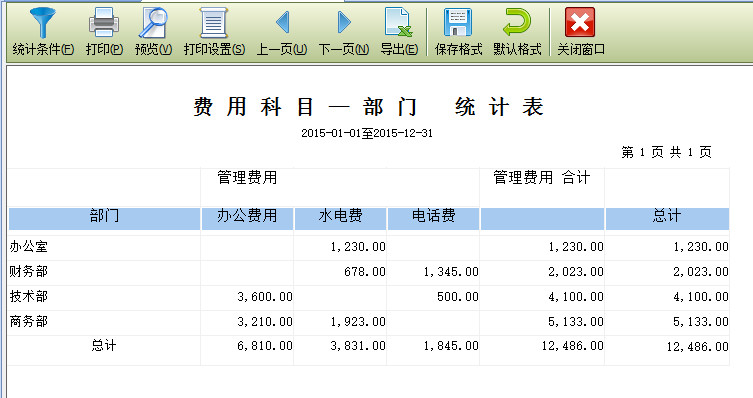Select the 财务部 row label

pyautogui.click(x=29, y=272)
